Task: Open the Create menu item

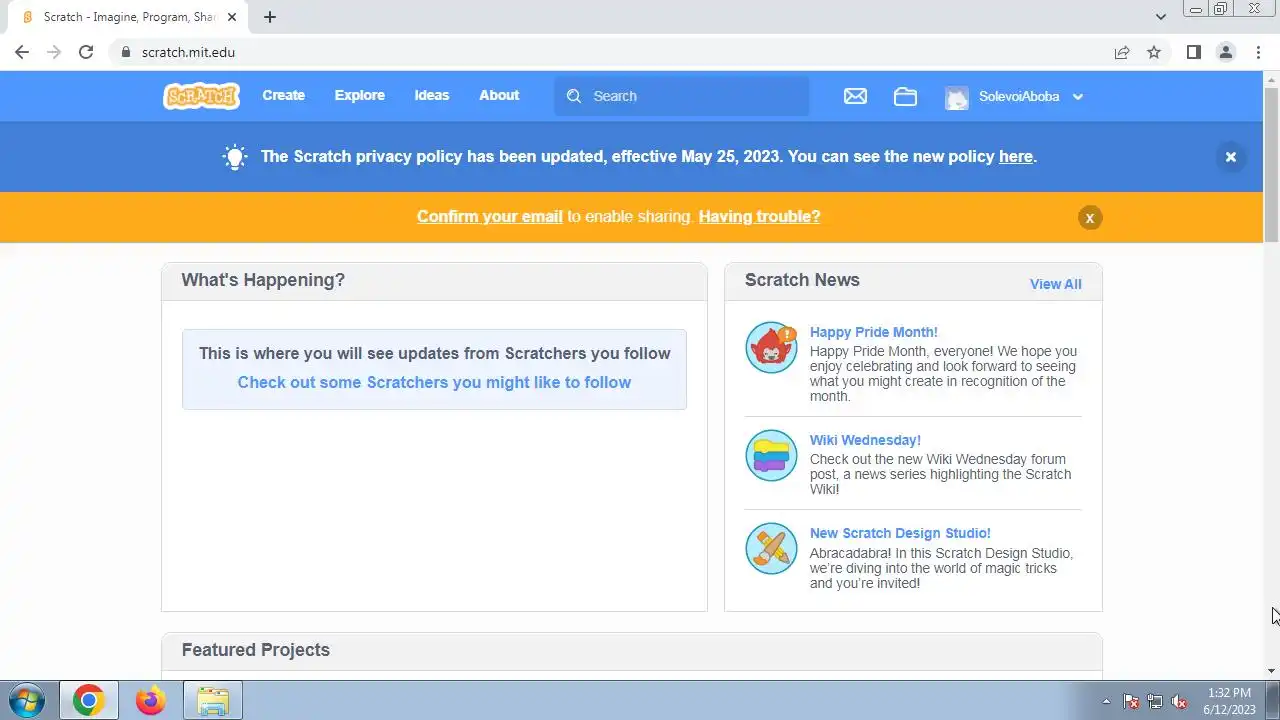Action: pyautogui.click(x=284, y=96)
